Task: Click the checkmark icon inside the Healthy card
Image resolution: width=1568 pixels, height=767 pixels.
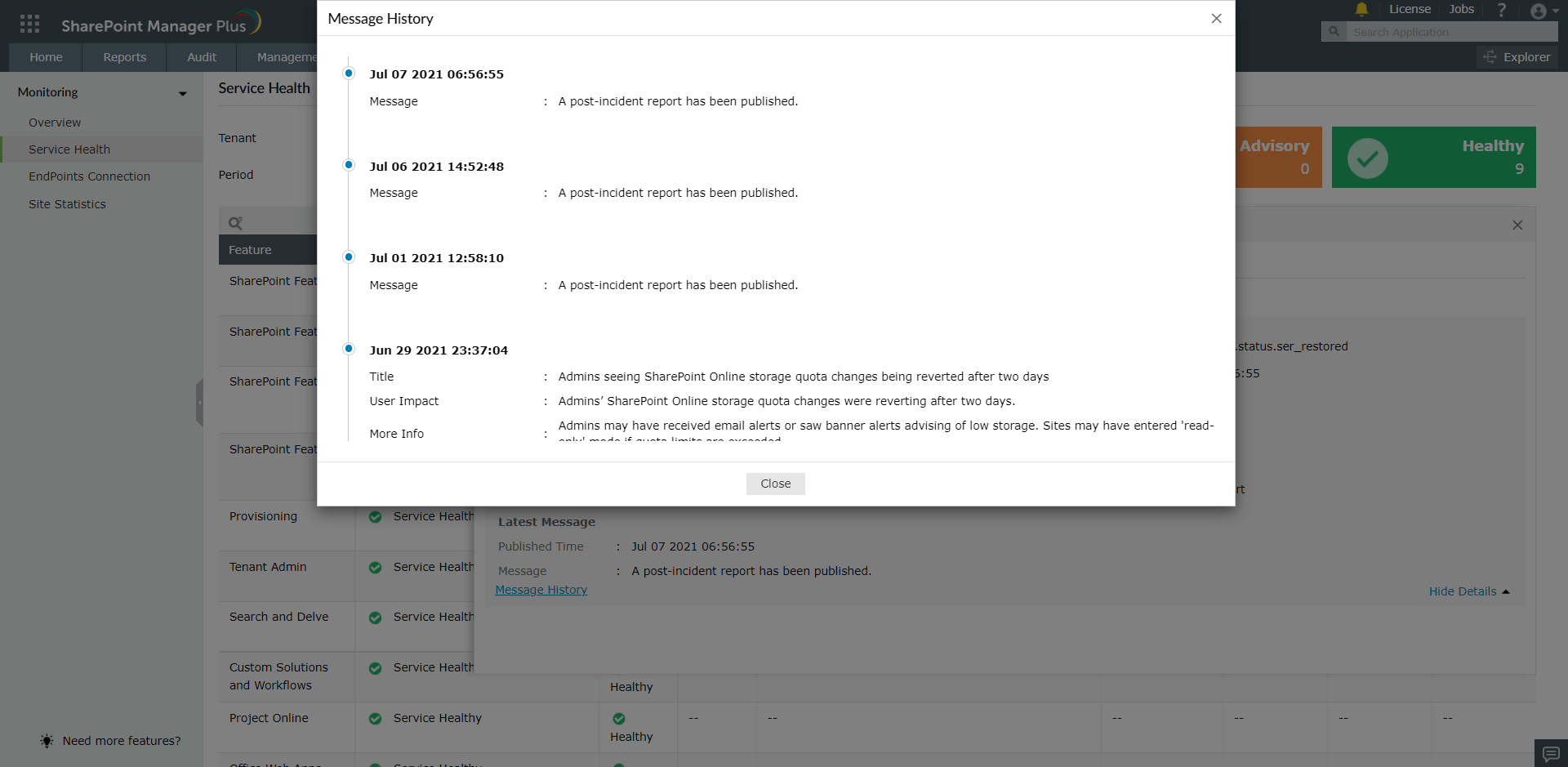Action: [1369, 158]
